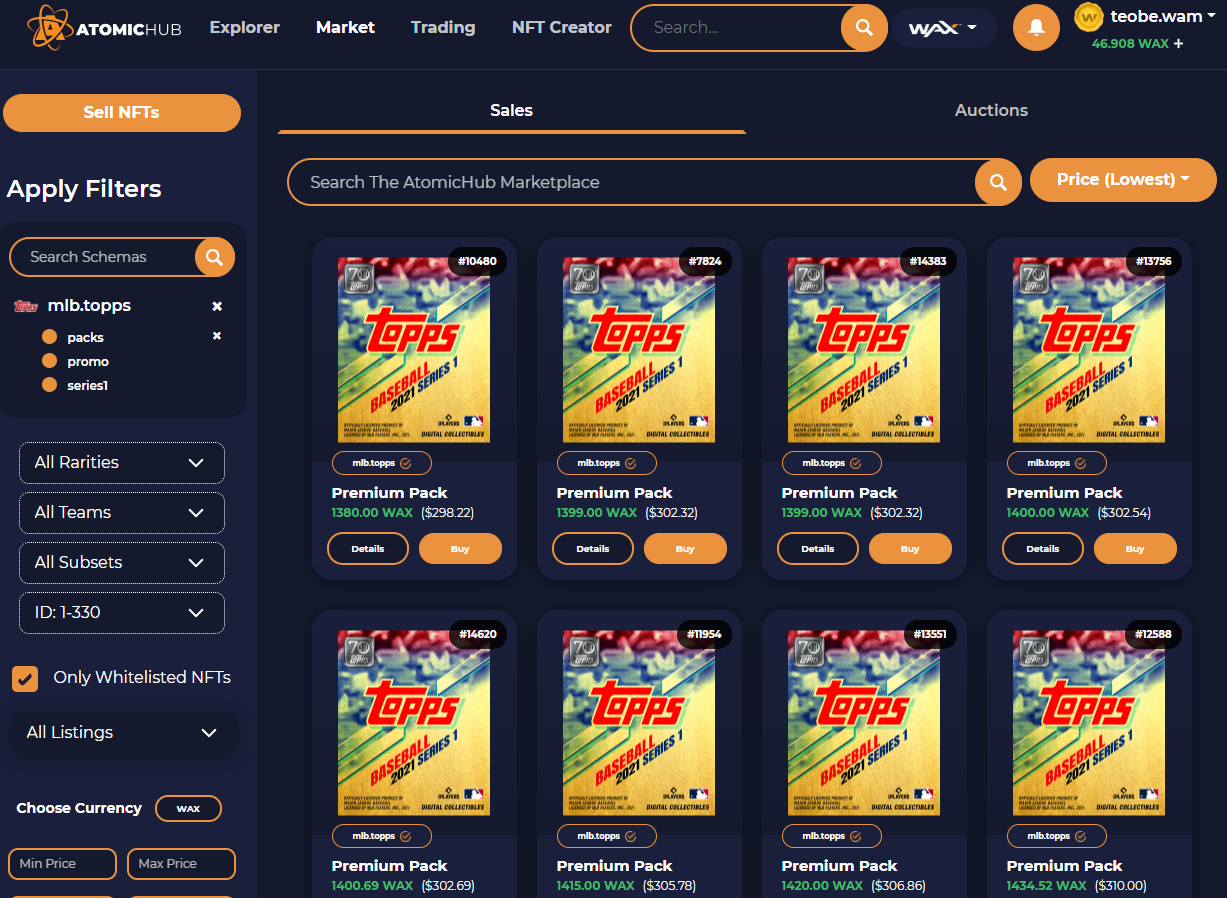Click the asset ID badge #14383
This screenshot has width=1227, height=898.
click(927, 262)
